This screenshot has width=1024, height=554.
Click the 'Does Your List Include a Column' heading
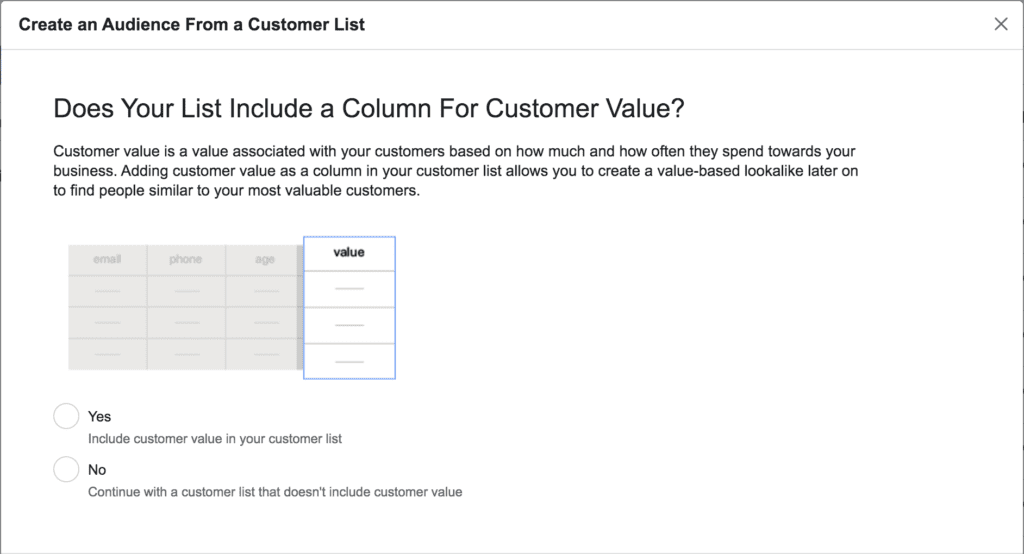368,108
